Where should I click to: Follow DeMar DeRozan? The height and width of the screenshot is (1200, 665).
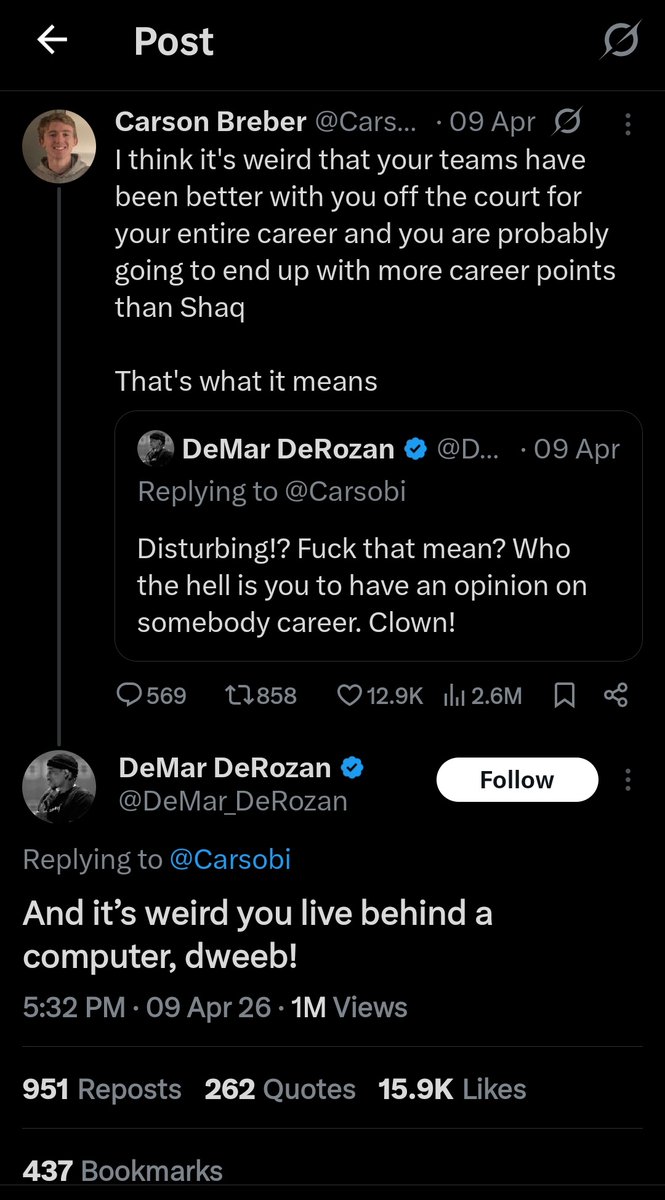[517, 780]
